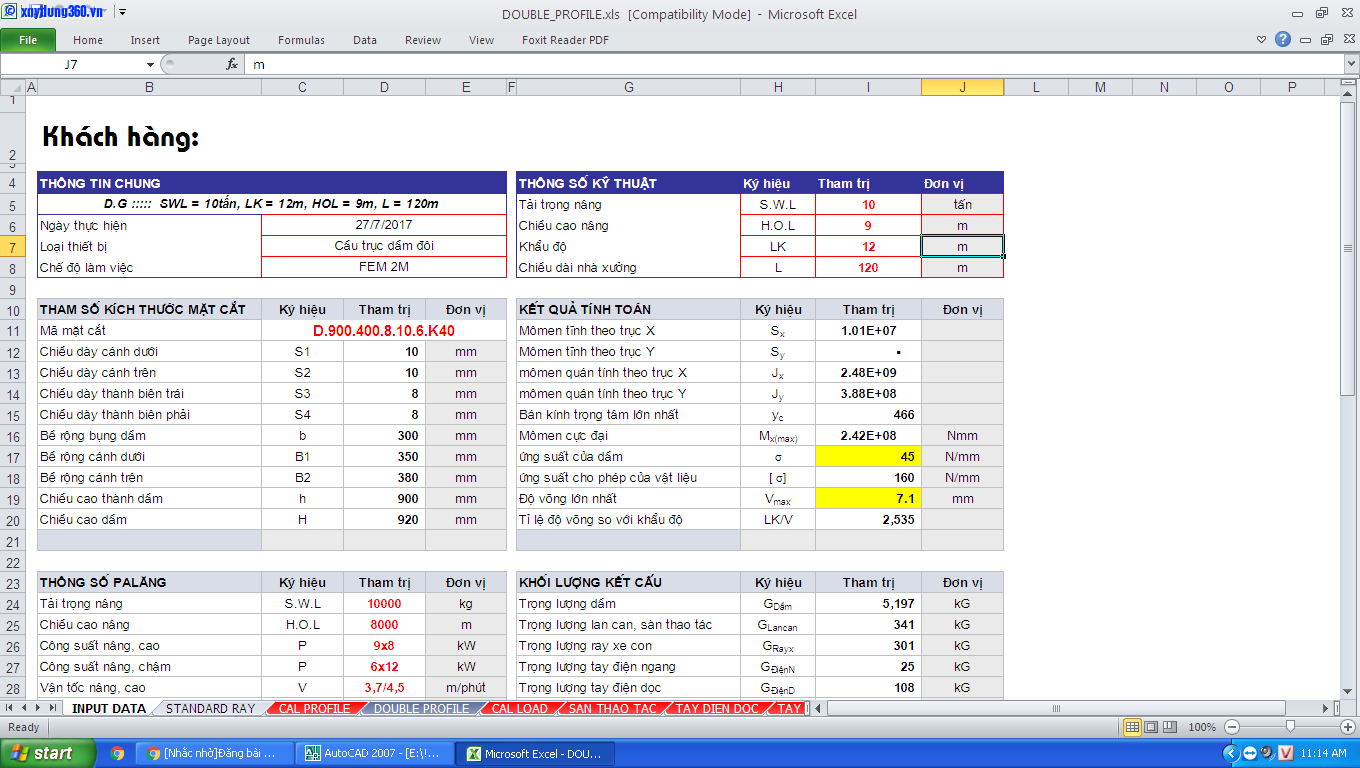Select column J header

point(962,87)
